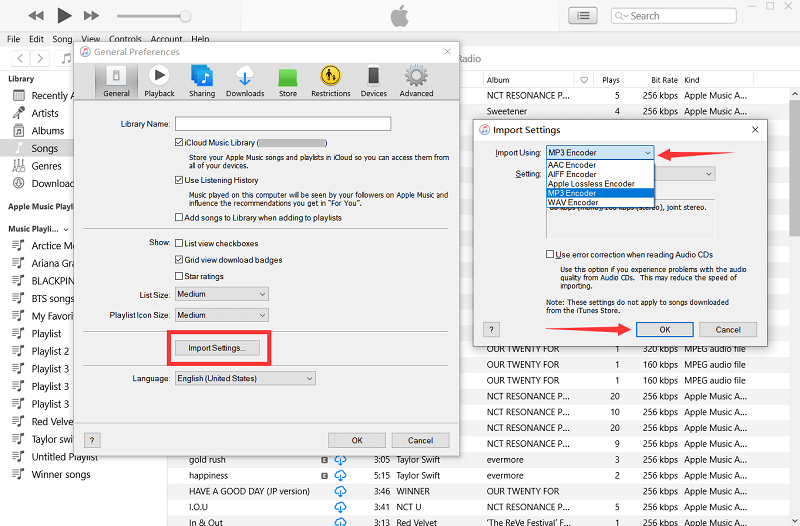
Task: Close the General Preferences dialog
Action: point(447,52)
